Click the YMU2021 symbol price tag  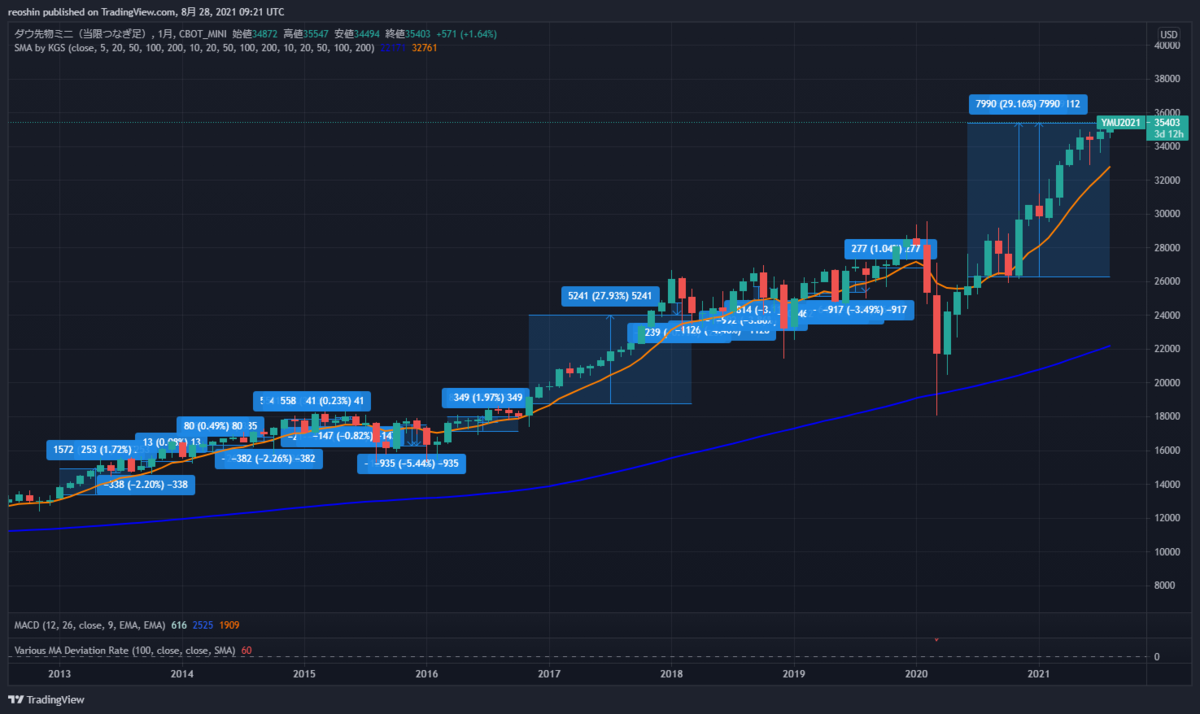1120,122
